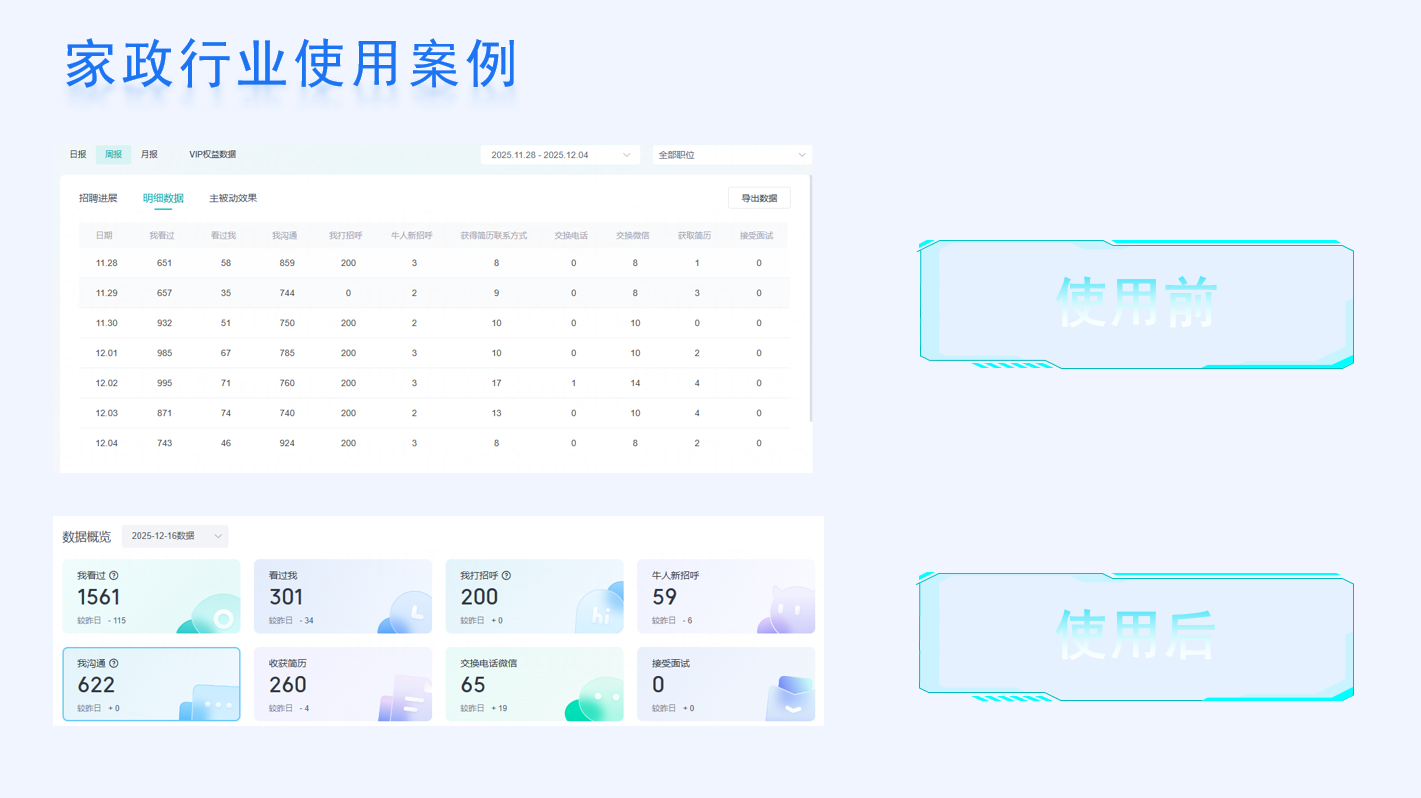1421x798 pixels.
Task: Click the 11.30 date cell
Action: (107, 323)
